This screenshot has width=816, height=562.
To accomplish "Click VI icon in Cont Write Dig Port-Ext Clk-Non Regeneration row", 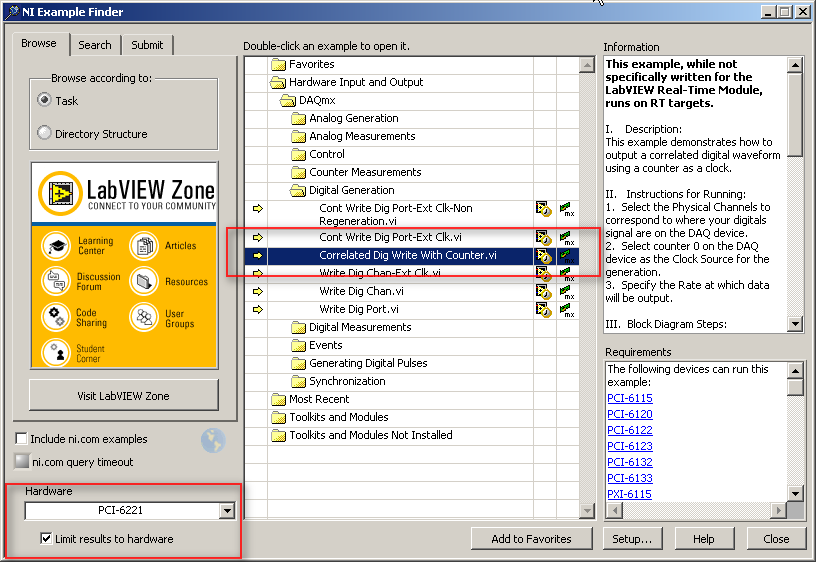I will 543,209.
